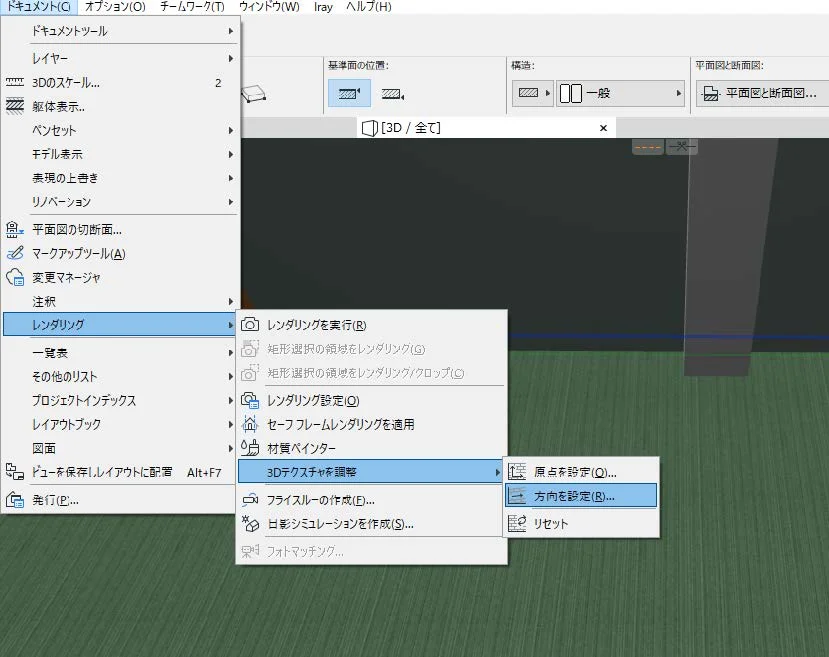This screenshot has width=829, height=657.
Task: Click the 材質ペインター paint bucket icon
Action: coord(250,448)
